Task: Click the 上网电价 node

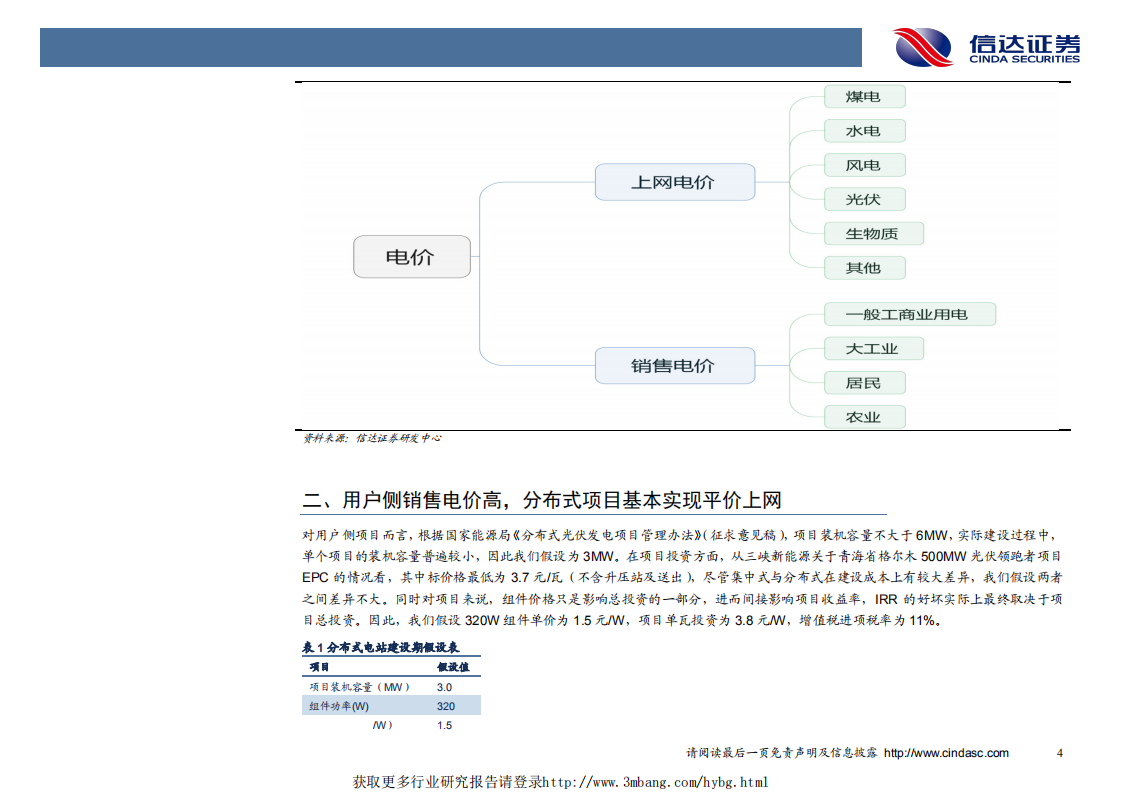Action: coord(675,181)
